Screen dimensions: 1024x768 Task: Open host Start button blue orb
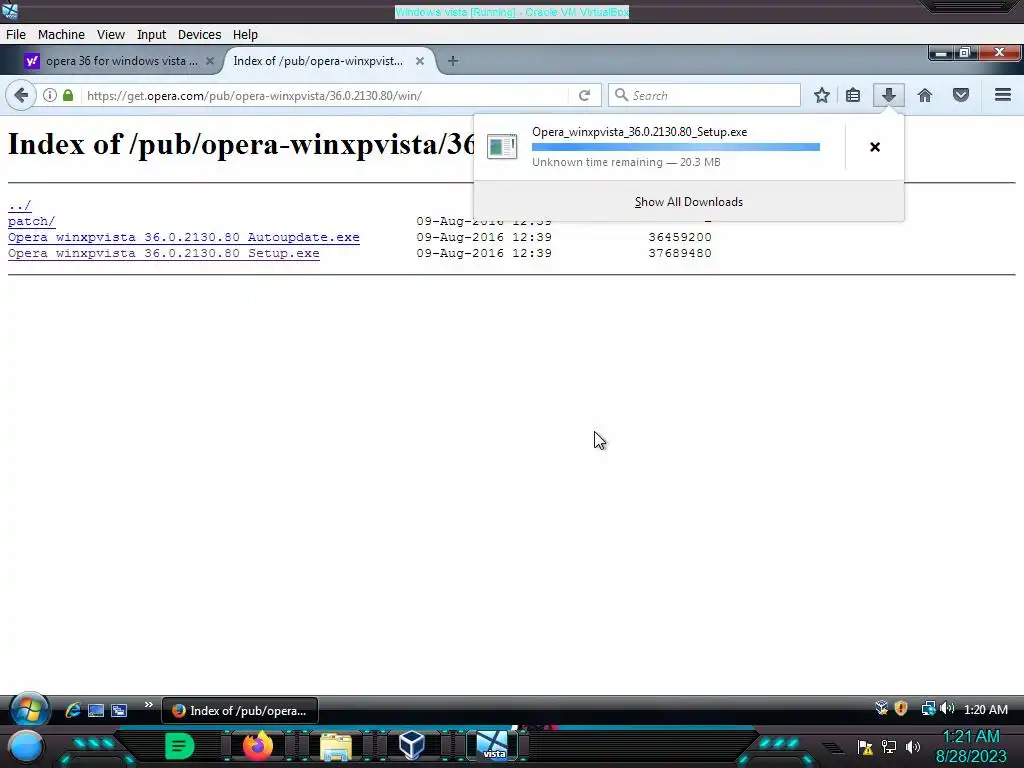coord(25,748)
